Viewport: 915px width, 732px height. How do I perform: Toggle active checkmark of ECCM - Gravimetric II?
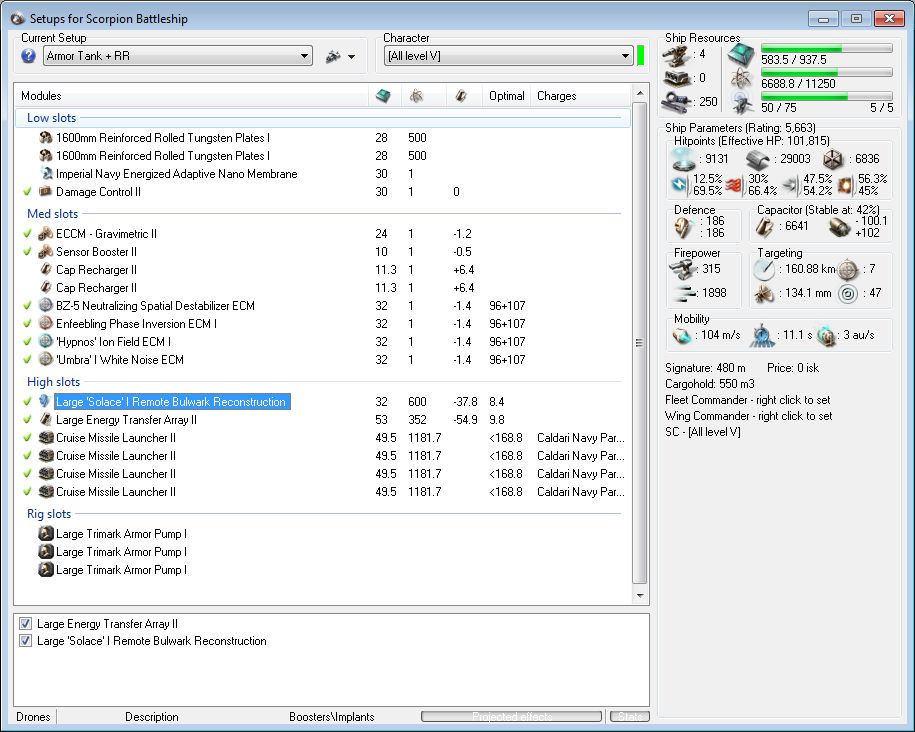point(27,233)
